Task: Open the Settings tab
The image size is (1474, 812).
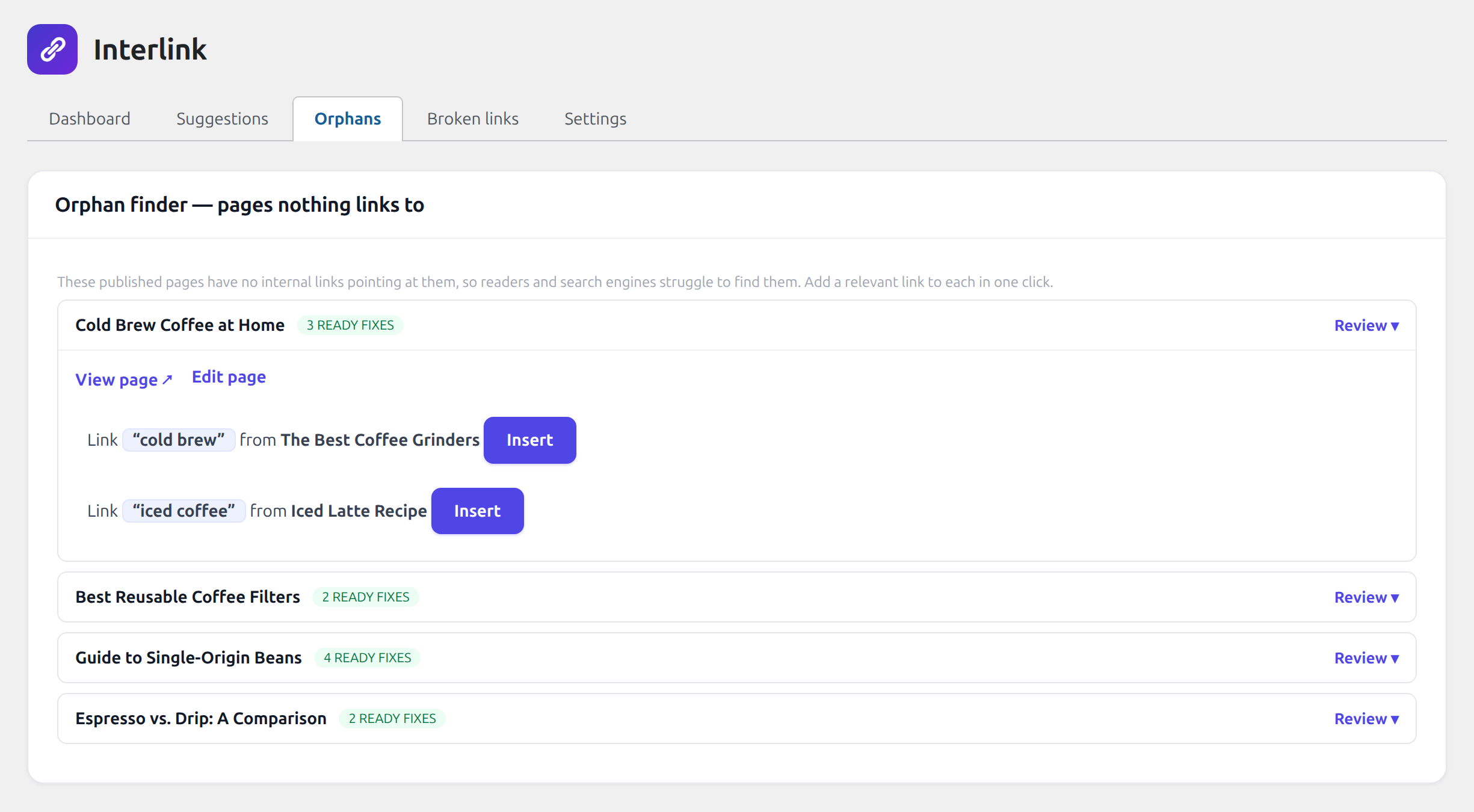Action: pos(595,118)
